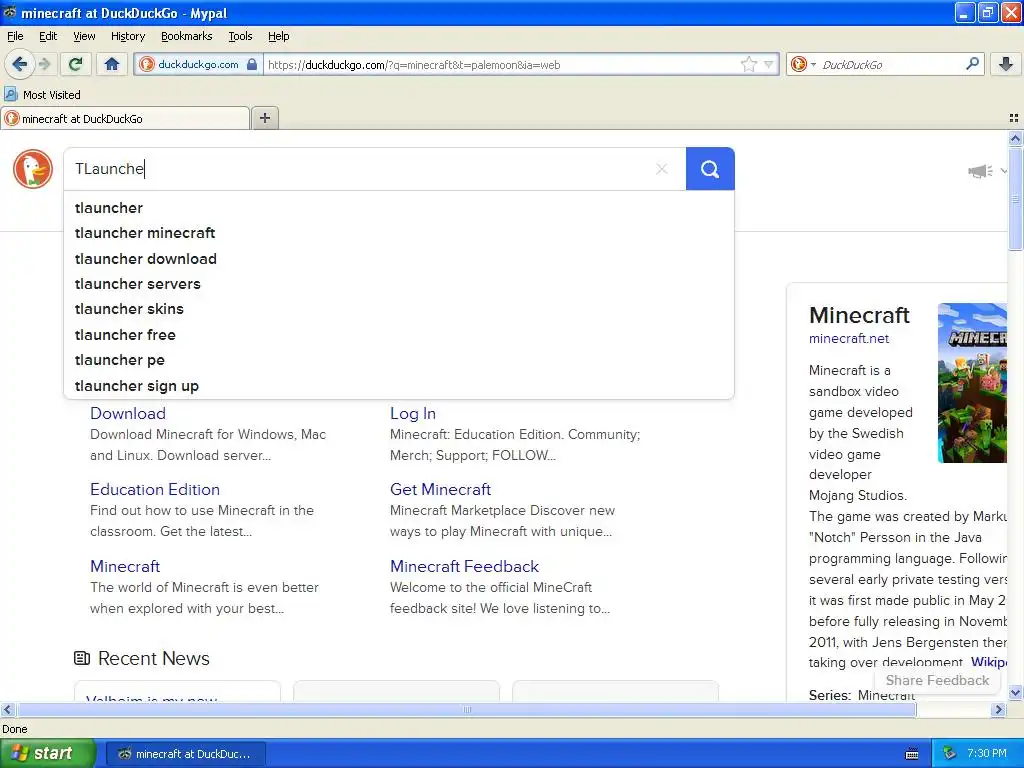Open the Log In sitelink
1024x768 pixels.
pyautogui.click(x=413, y=413)
